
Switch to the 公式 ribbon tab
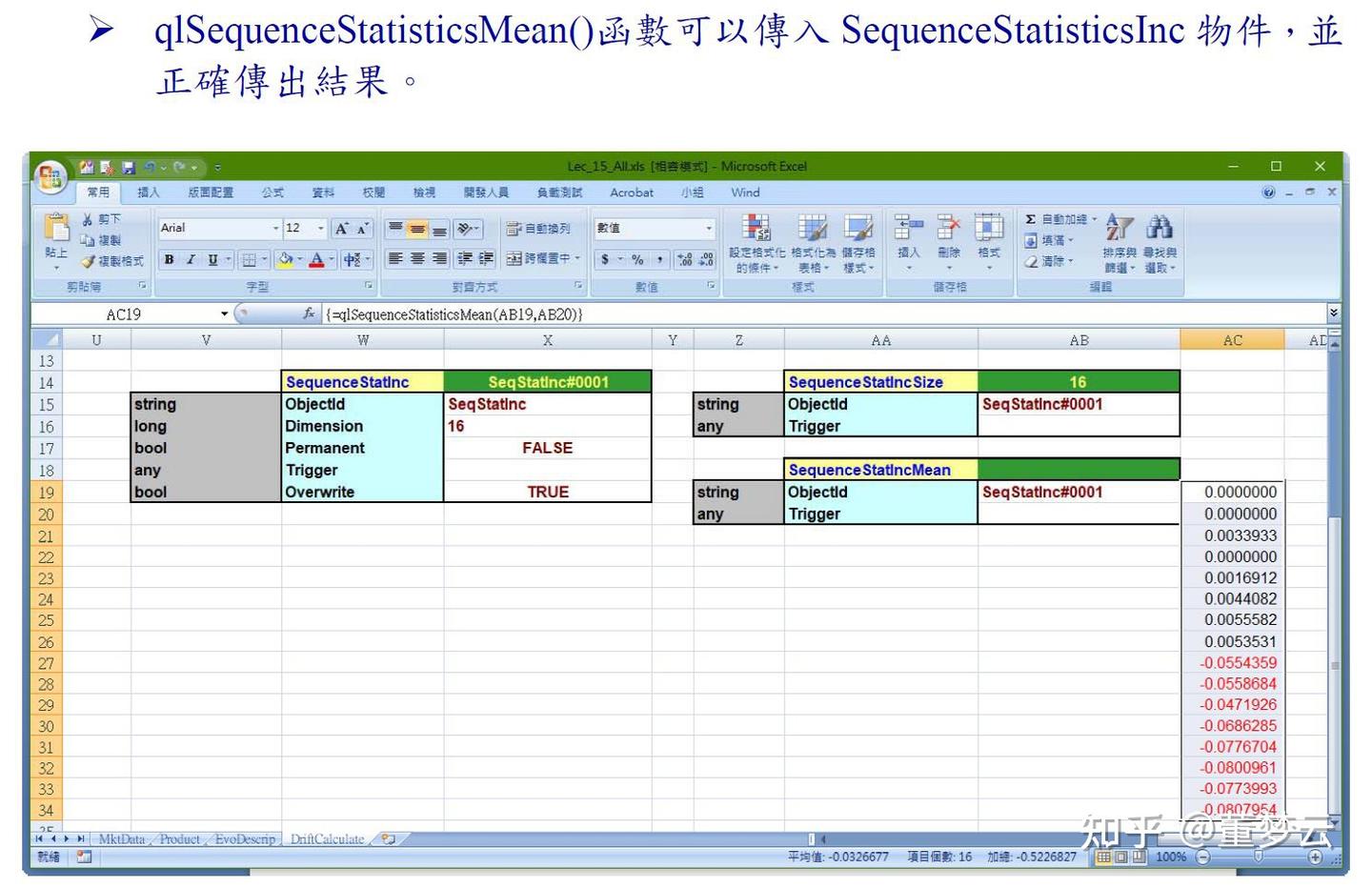[x=272, y=192]
